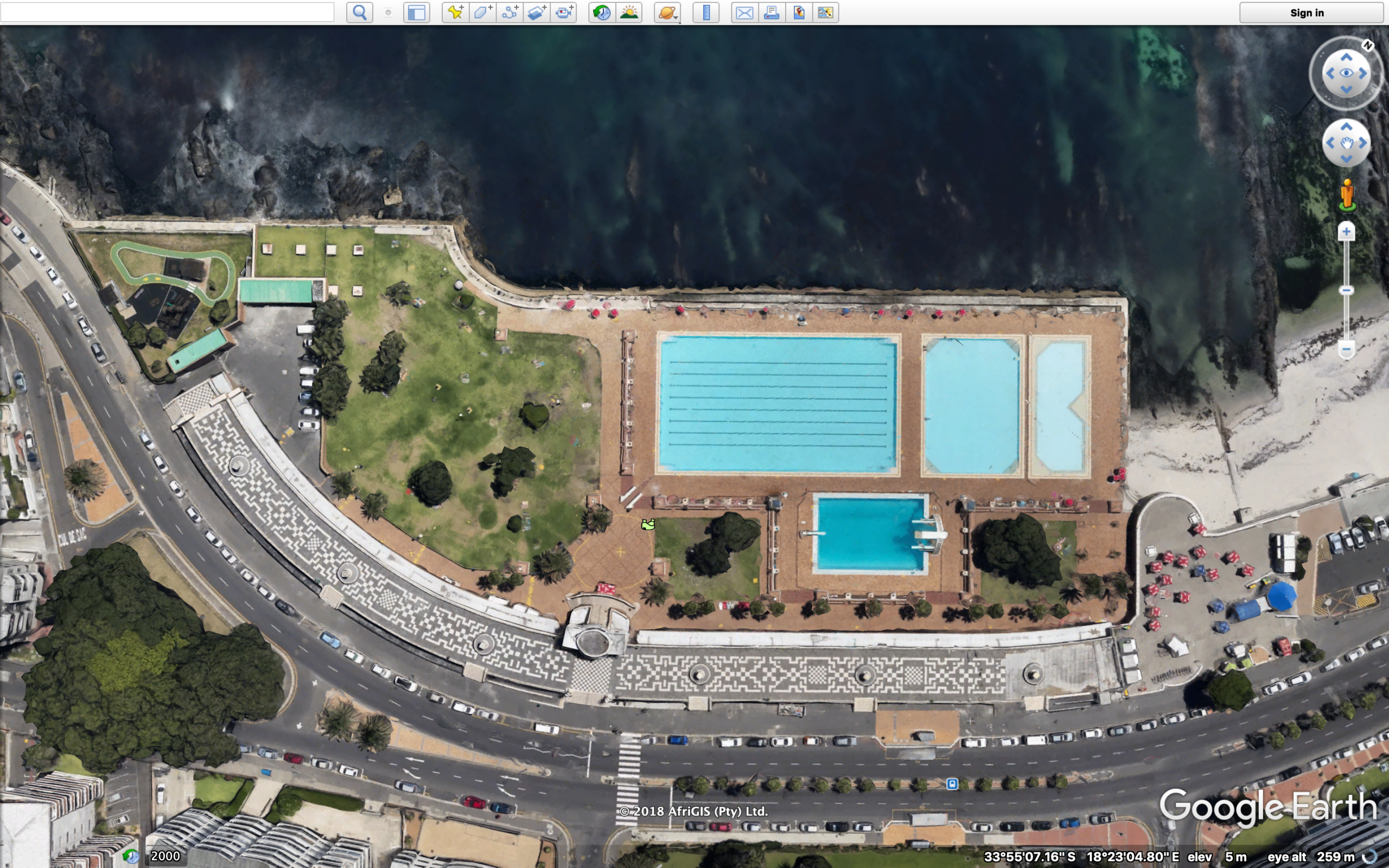This screenshot has height=868, width=1389.
Task: Add a placemark with the pushpin icon
Action: point(456,12)
